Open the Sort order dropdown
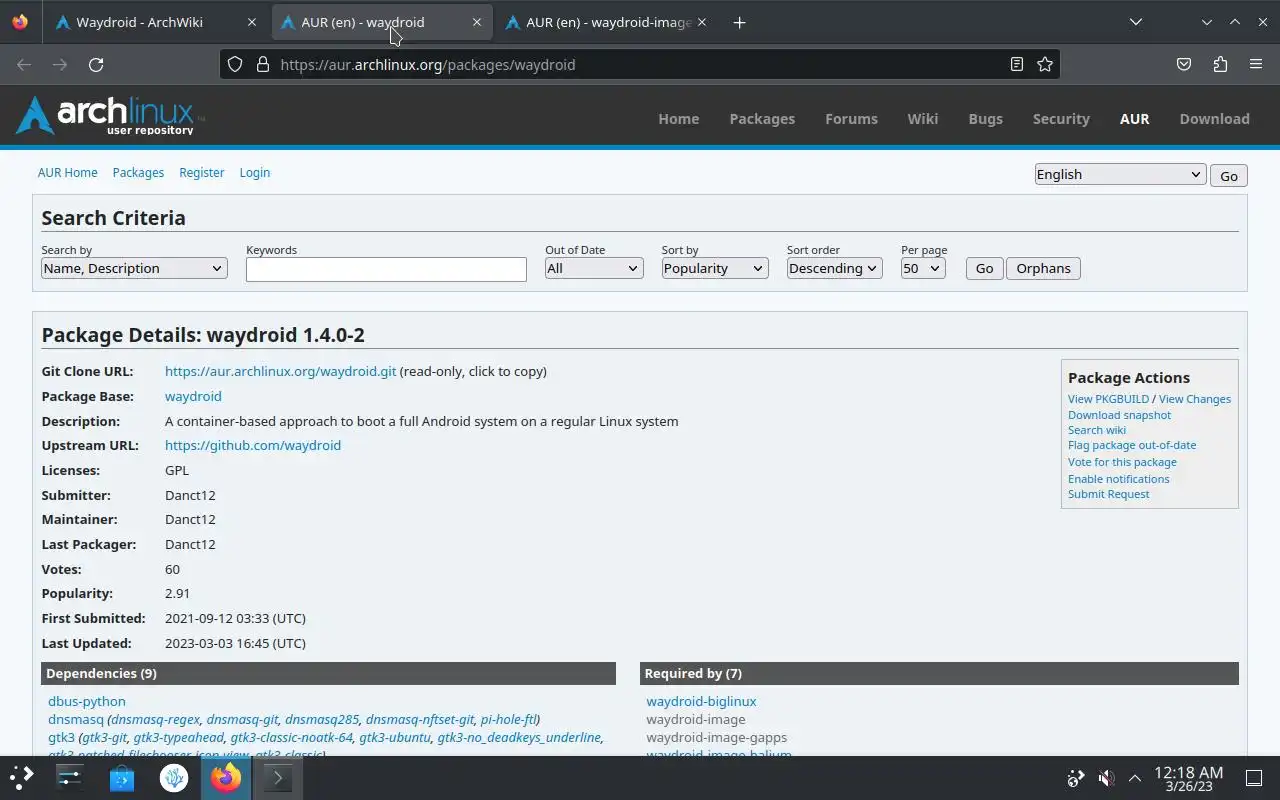 [x=834, y=268]
